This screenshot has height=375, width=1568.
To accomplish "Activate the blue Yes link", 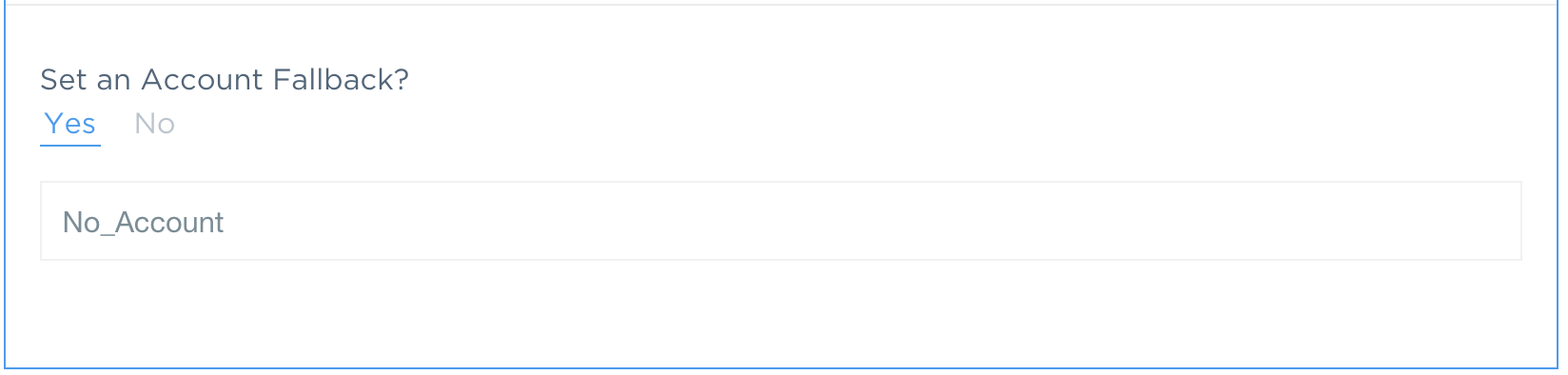I will (x=70, y=124).
